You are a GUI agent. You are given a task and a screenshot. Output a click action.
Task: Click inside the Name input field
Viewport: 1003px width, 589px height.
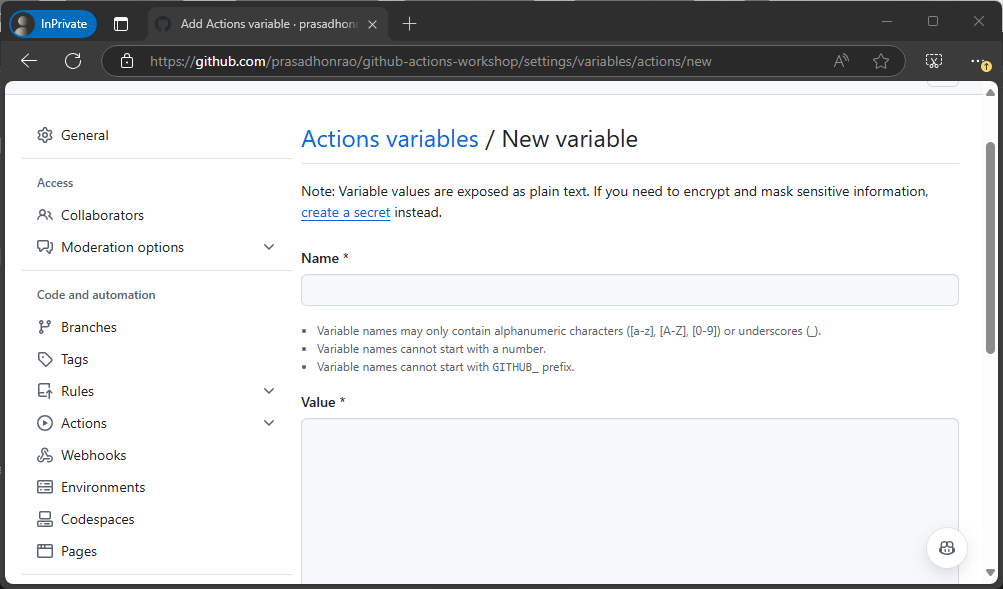click(628, 290)
